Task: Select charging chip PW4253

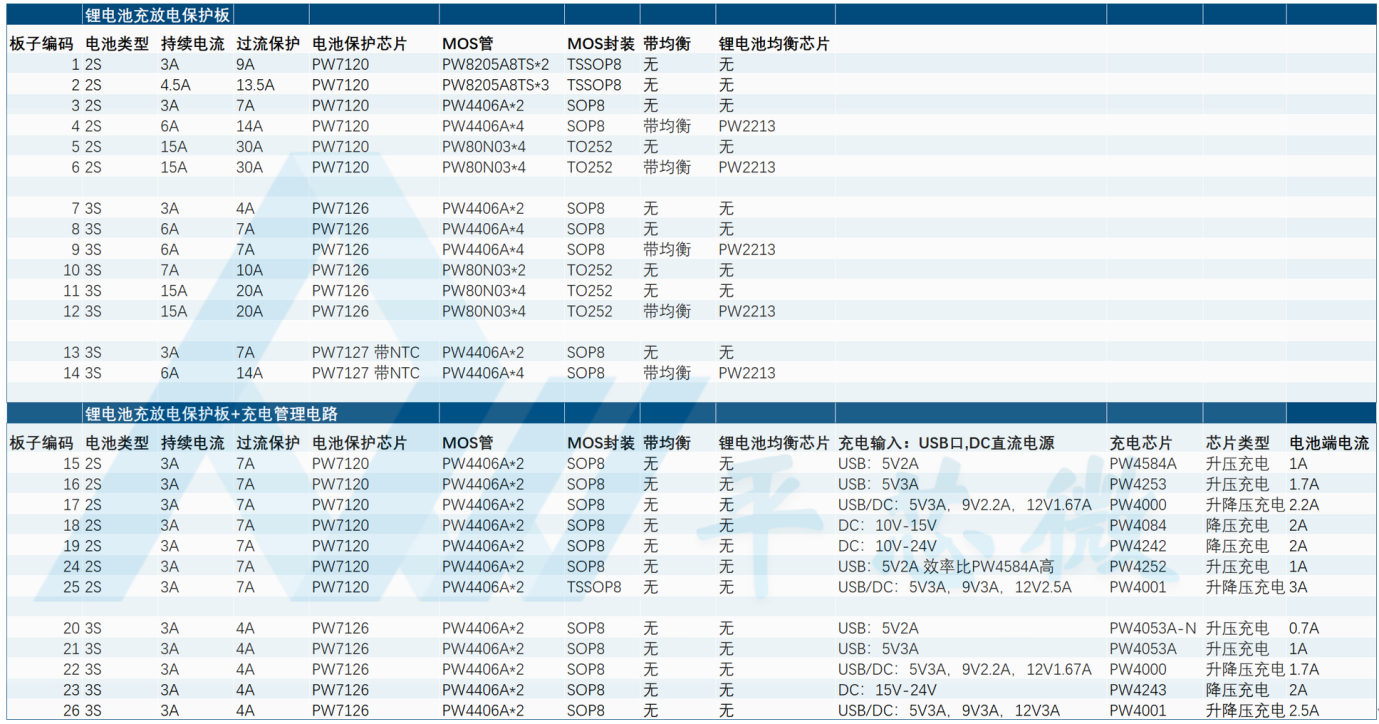Action: (1138, 484)
